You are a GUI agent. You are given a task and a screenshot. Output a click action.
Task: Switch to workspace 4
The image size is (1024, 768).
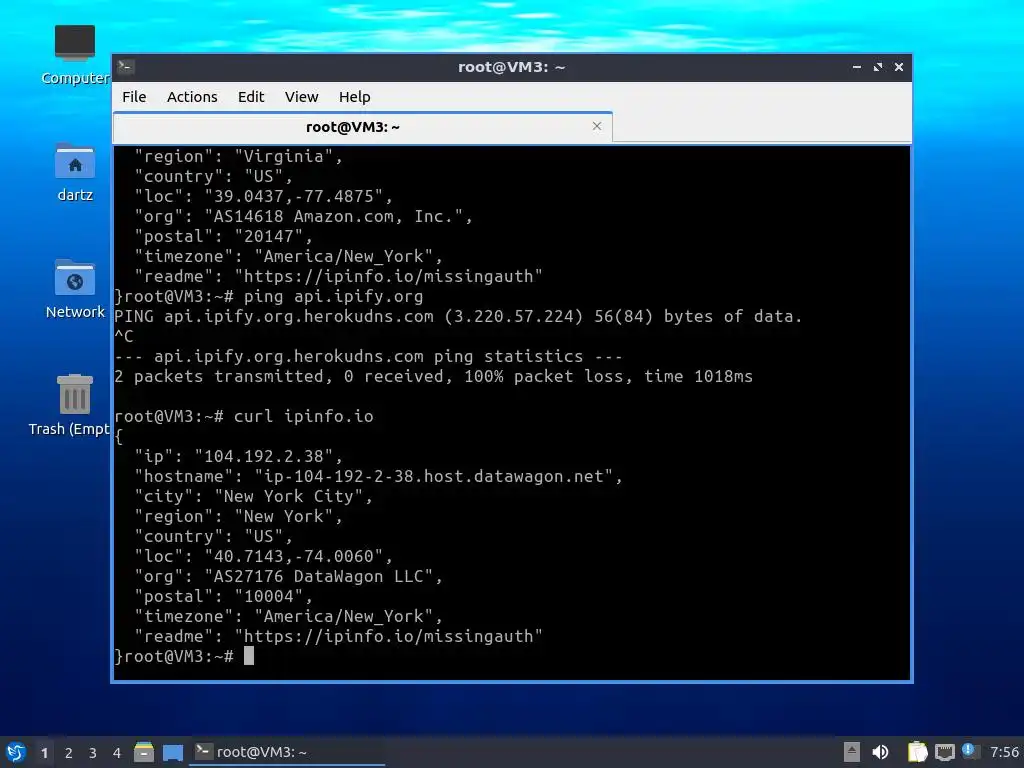(x=117, y=753)
